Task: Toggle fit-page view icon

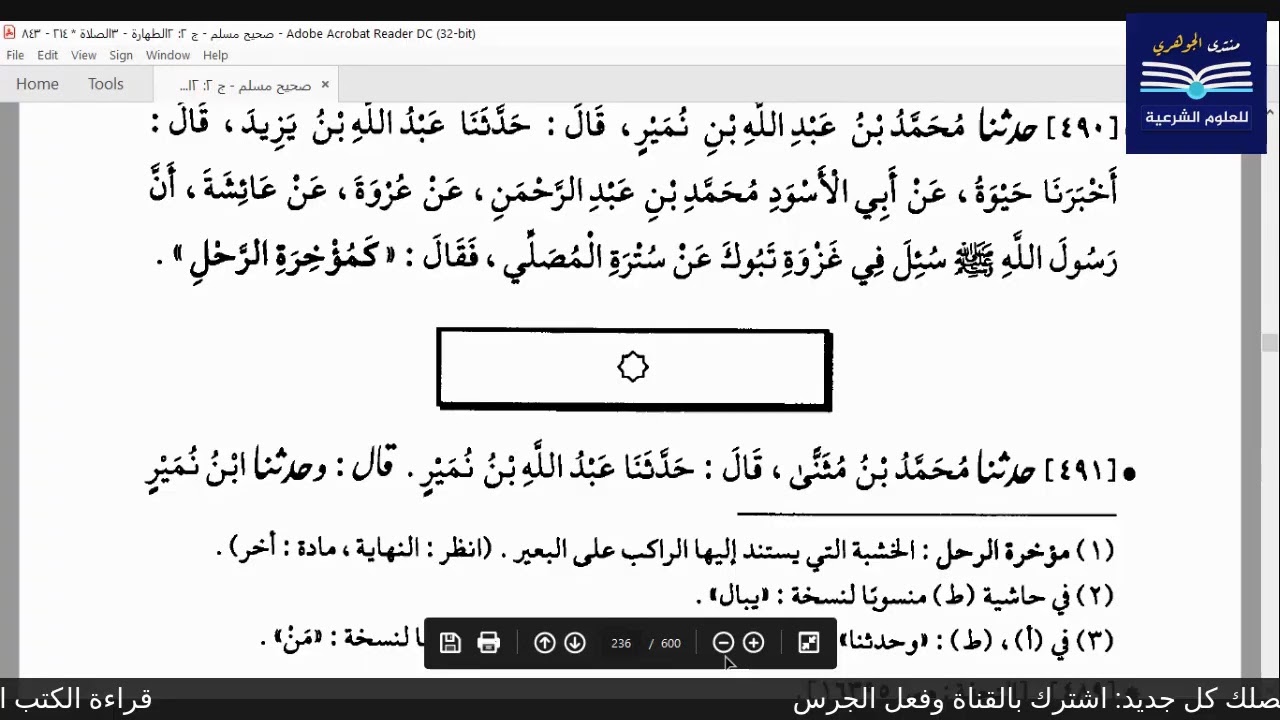Action: click(809, 643)
